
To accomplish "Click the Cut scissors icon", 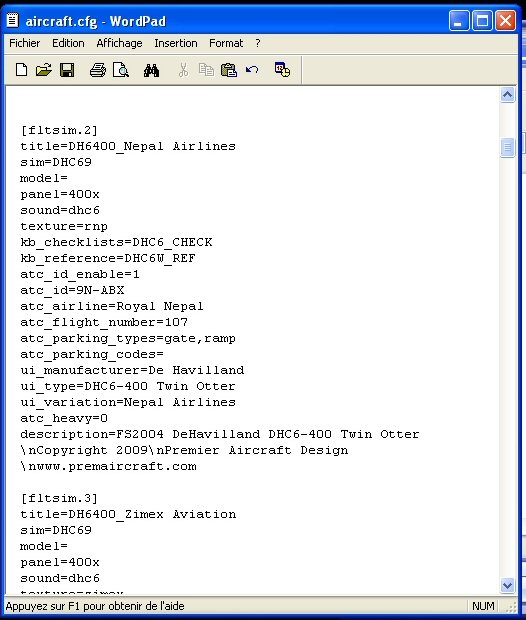I will (183, 70).
